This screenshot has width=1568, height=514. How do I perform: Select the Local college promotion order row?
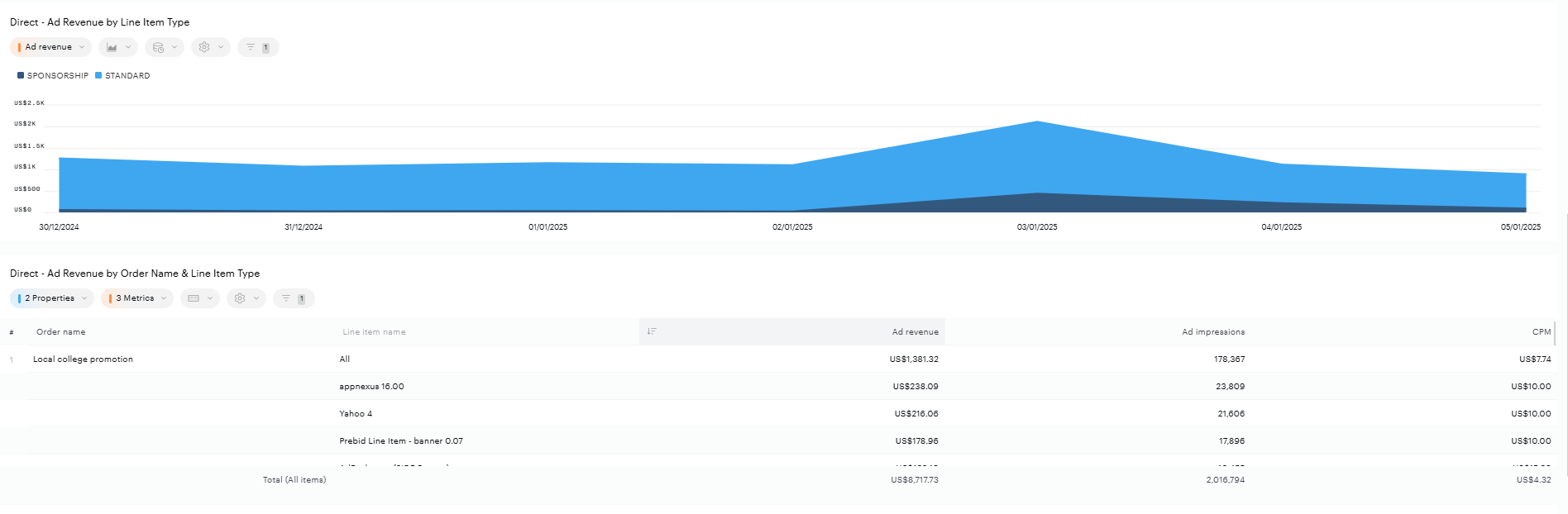(83, 359)
